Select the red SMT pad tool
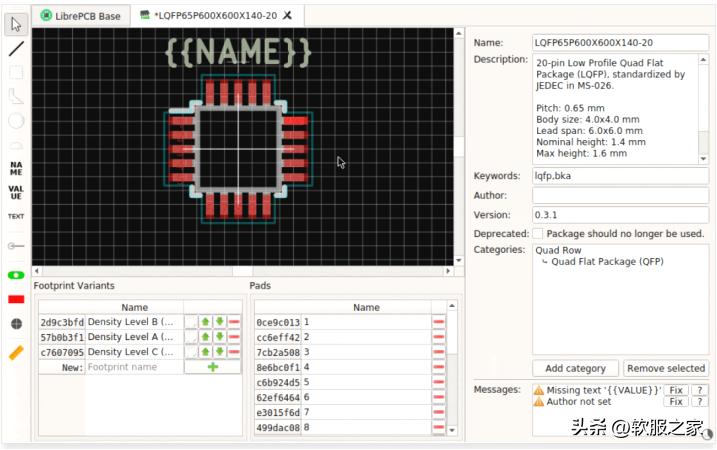The height and width of the screenshot is (450, 717). tap(16, 299)
